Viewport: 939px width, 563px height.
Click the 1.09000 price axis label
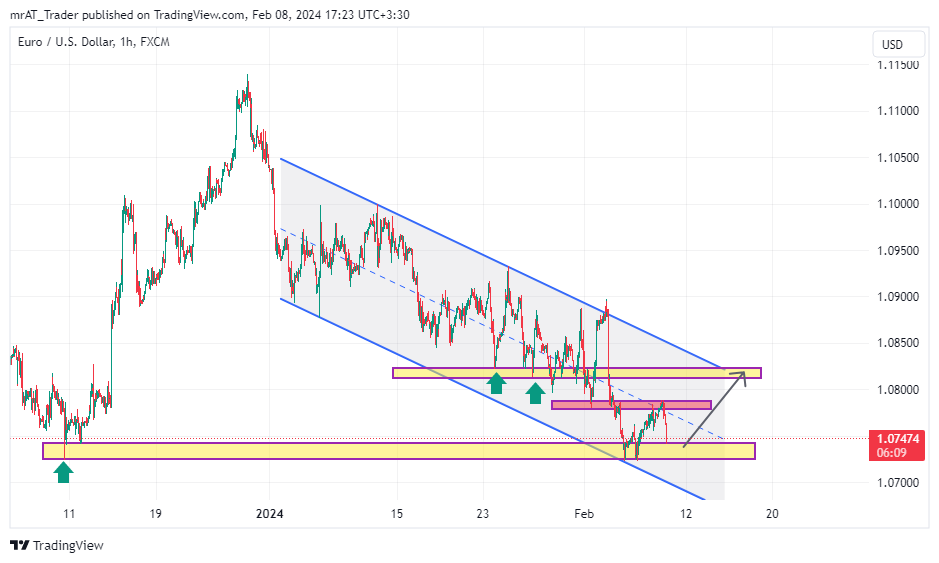[x=898, y=296]
